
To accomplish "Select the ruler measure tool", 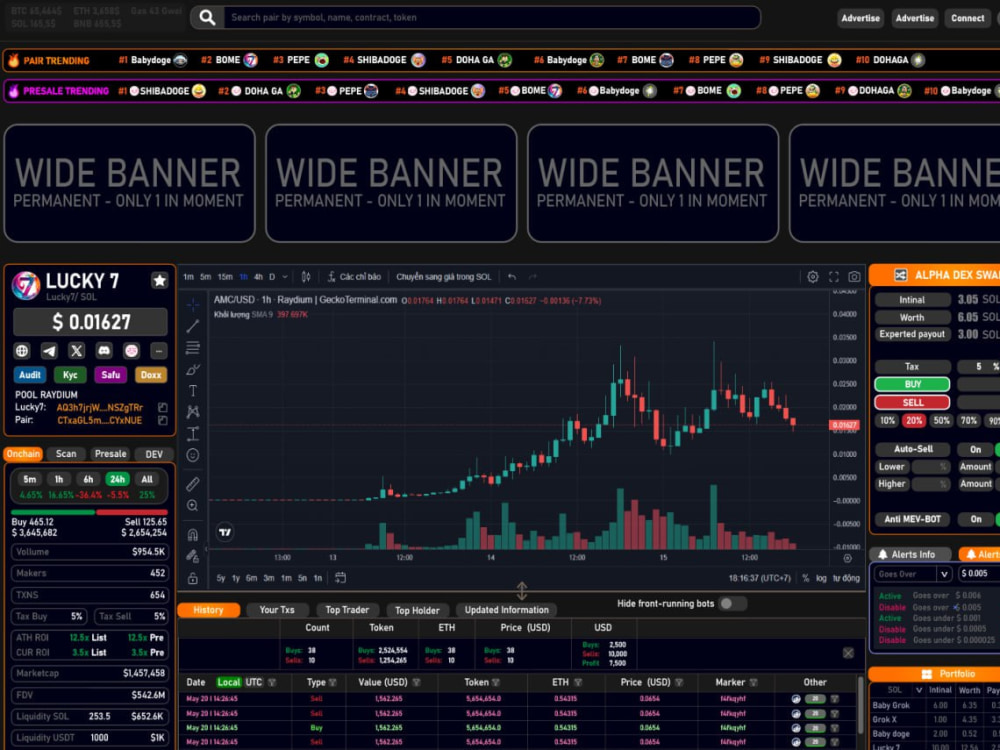I will point(193,484).
